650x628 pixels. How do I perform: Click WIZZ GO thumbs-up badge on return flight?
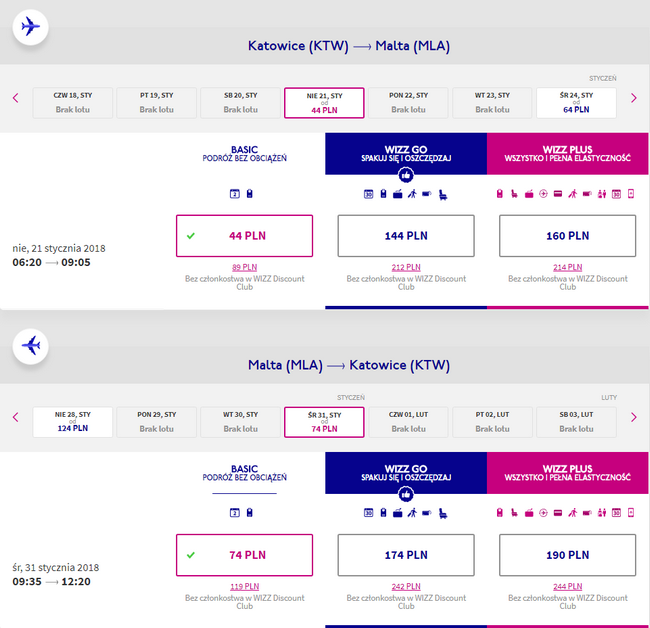point(406,494)
